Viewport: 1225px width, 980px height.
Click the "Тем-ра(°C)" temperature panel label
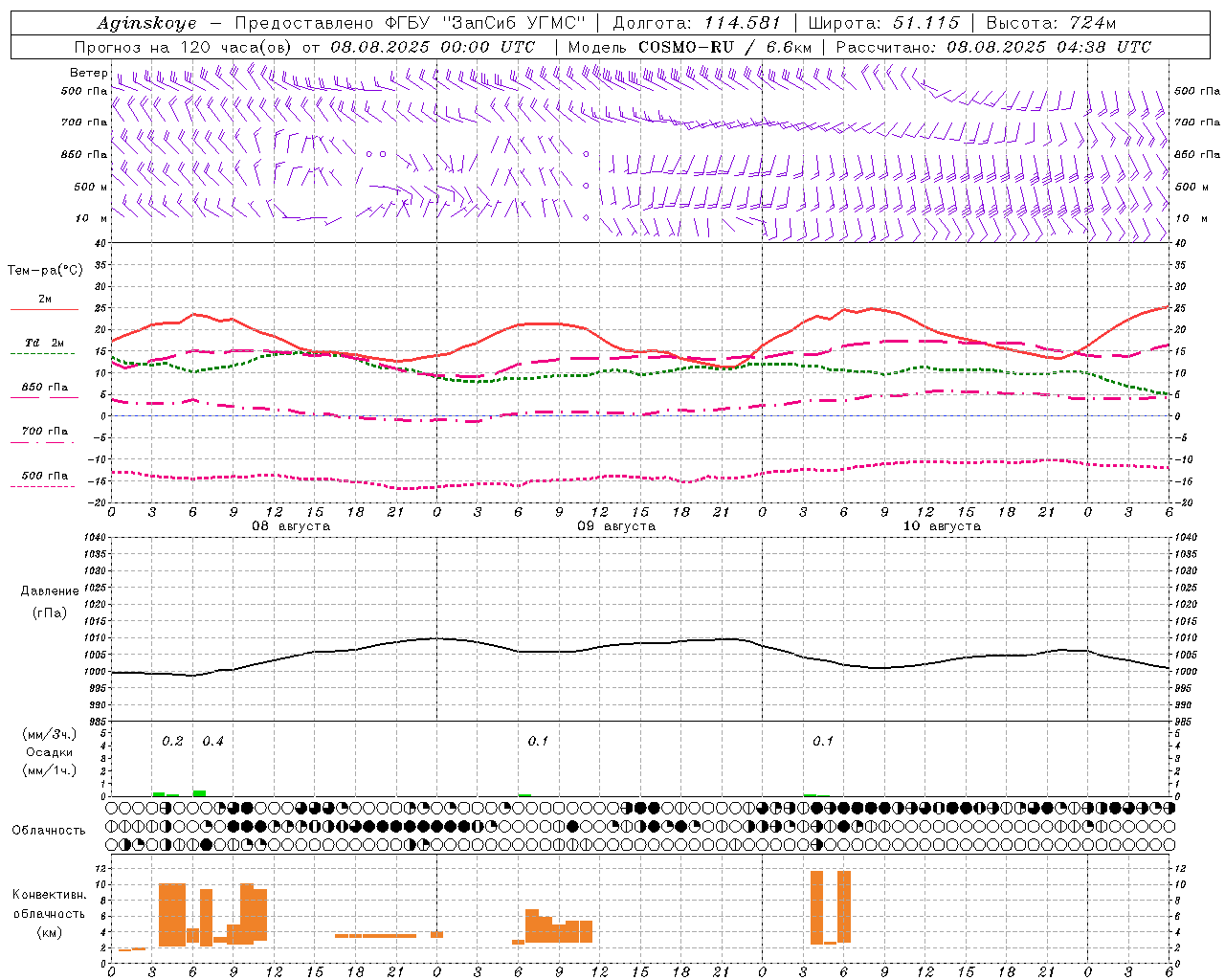coord(45,271)
